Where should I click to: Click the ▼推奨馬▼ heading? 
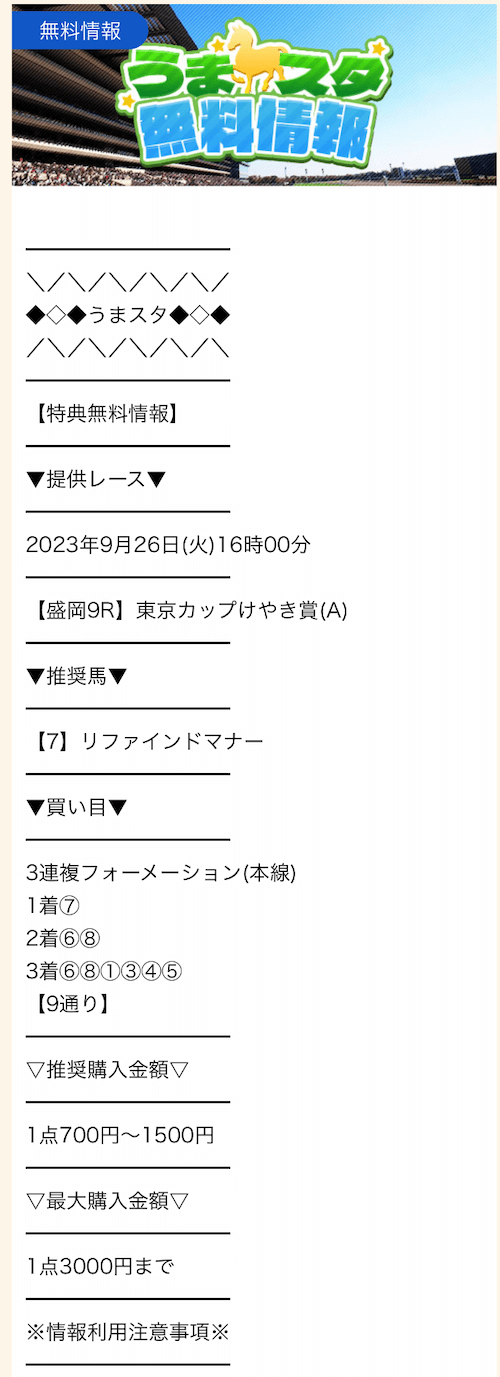point(77,676)
